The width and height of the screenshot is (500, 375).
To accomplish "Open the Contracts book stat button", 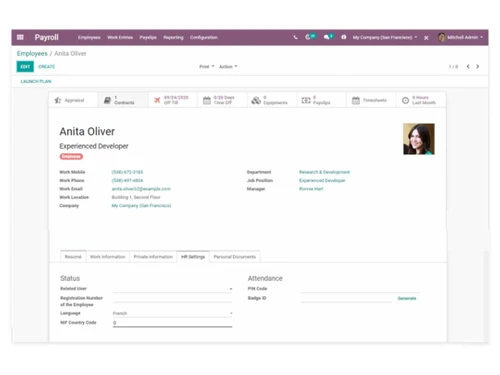I will click(x=123, y=100).
